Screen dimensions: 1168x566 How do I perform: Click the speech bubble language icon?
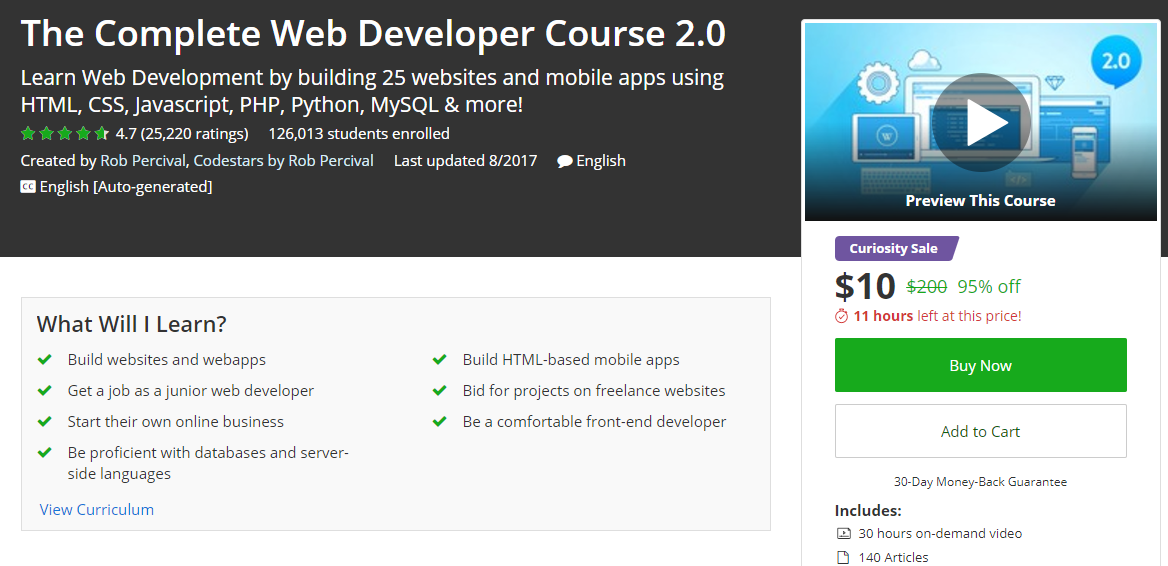pyautogui.click(x=565, y=161)
